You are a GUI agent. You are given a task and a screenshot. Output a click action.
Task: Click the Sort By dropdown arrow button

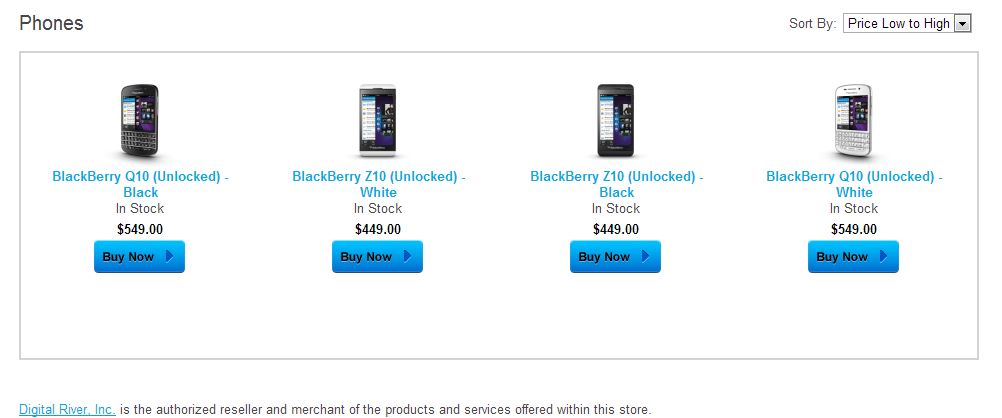click(963, 23)
